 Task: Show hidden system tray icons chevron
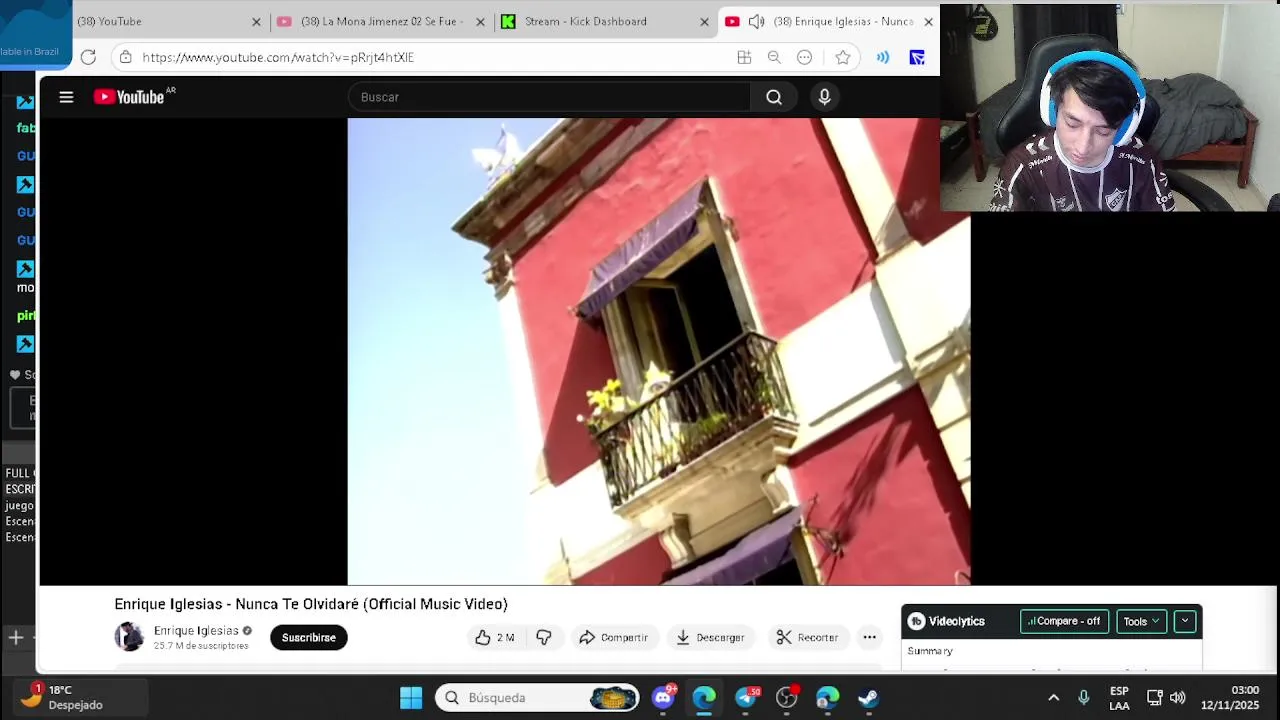1053,698
